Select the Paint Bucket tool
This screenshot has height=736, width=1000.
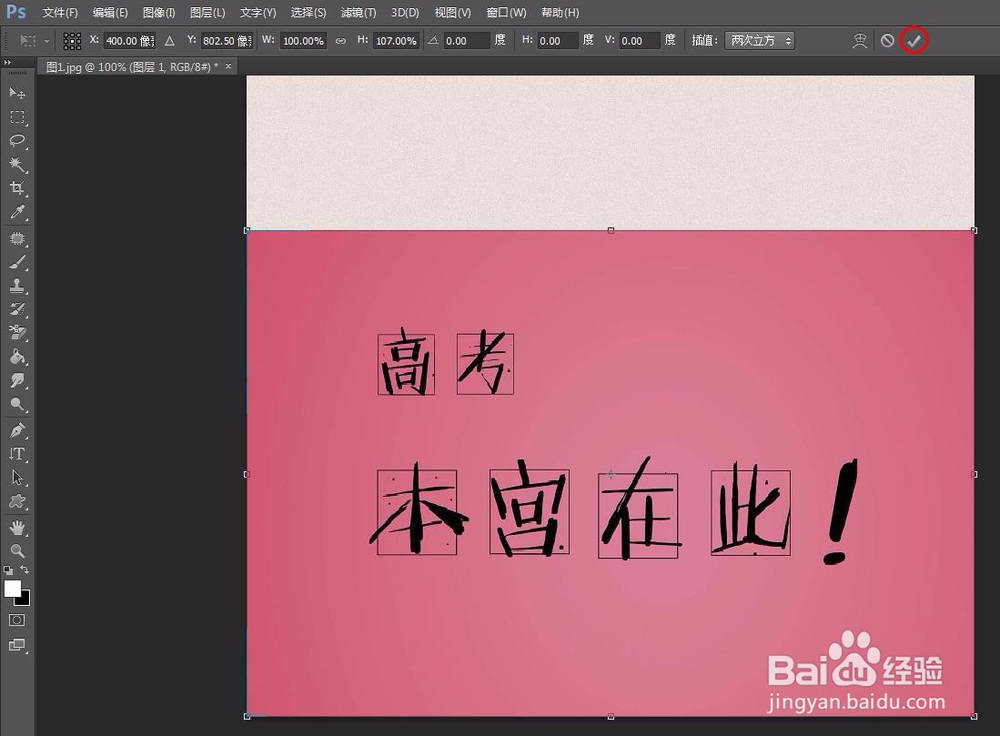point(17,357)
